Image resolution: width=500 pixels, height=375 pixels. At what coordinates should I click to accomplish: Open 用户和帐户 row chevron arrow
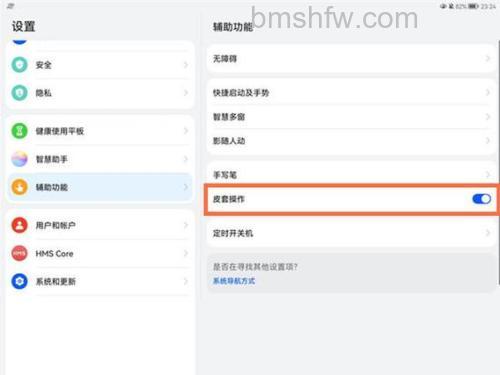(186, 225)
